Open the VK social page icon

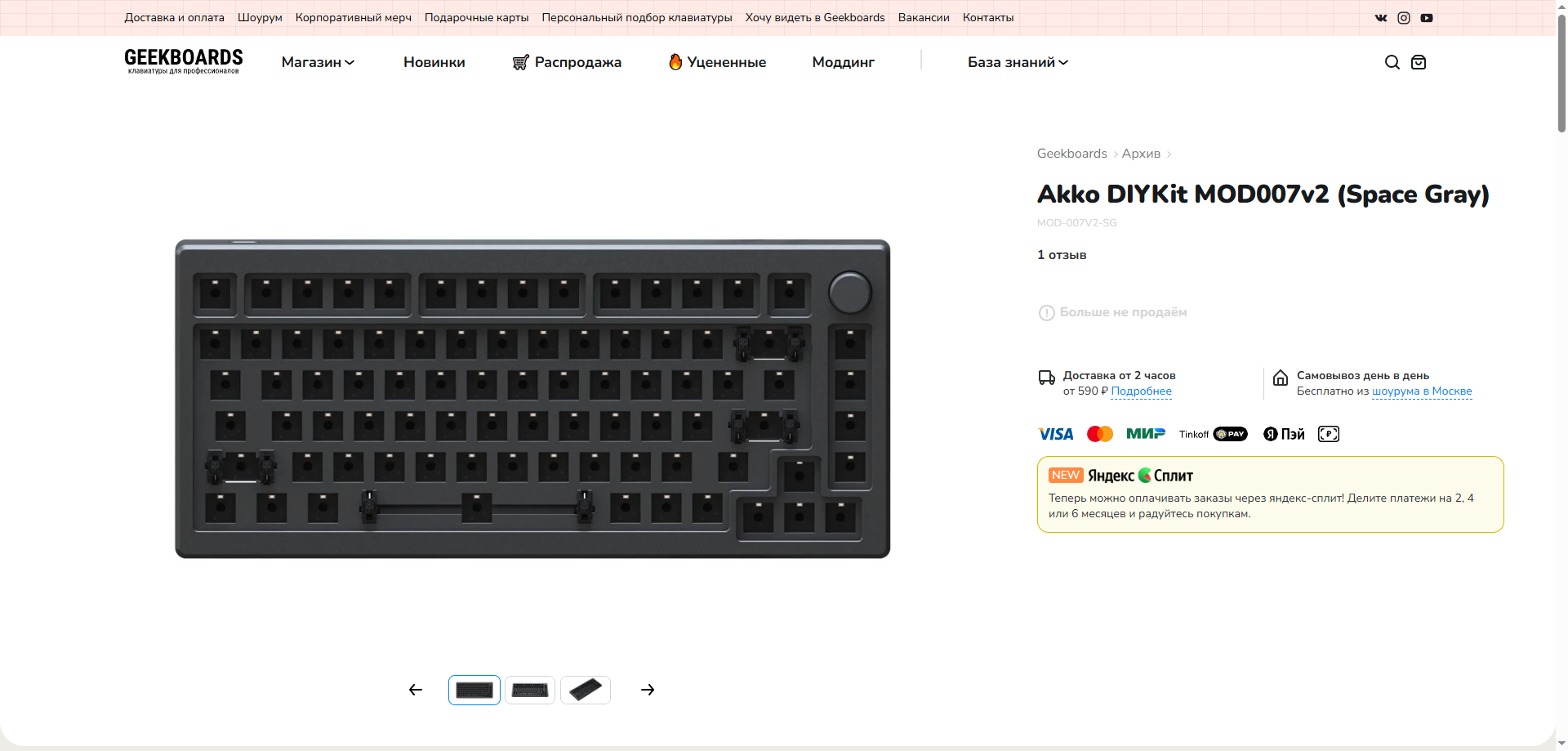1381,18
